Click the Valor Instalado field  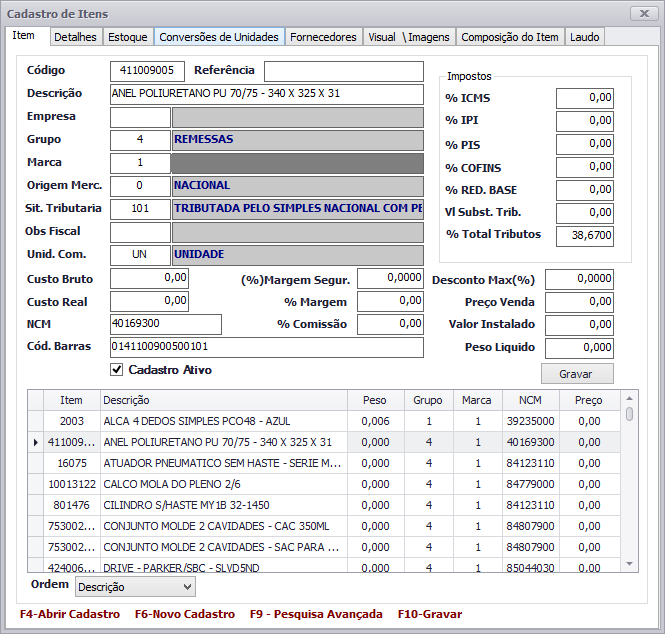[x=579, y=325]
